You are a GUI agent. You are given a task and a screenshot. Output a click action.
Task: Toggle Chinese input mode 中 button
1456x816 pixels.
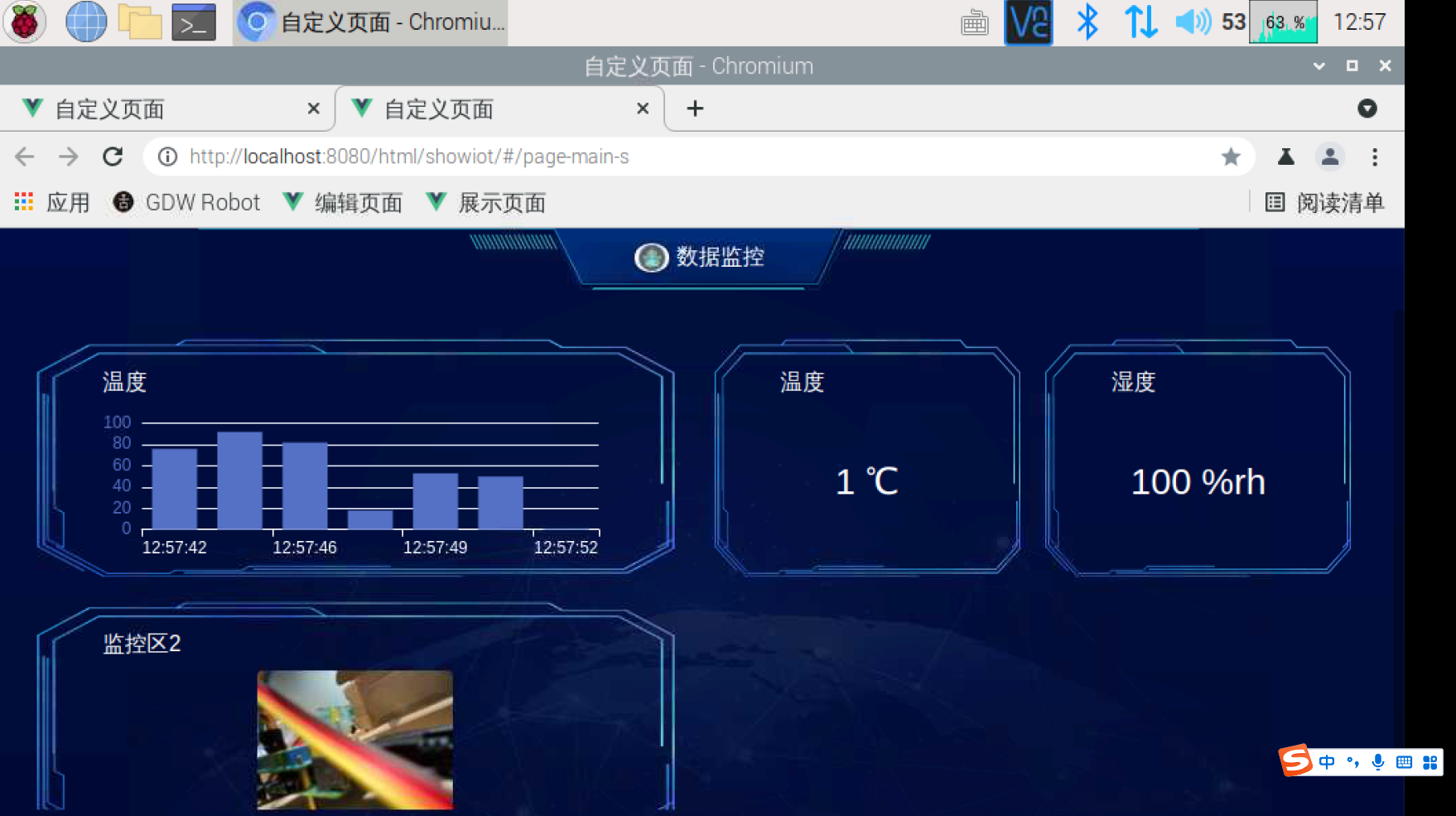point(1327,762)
